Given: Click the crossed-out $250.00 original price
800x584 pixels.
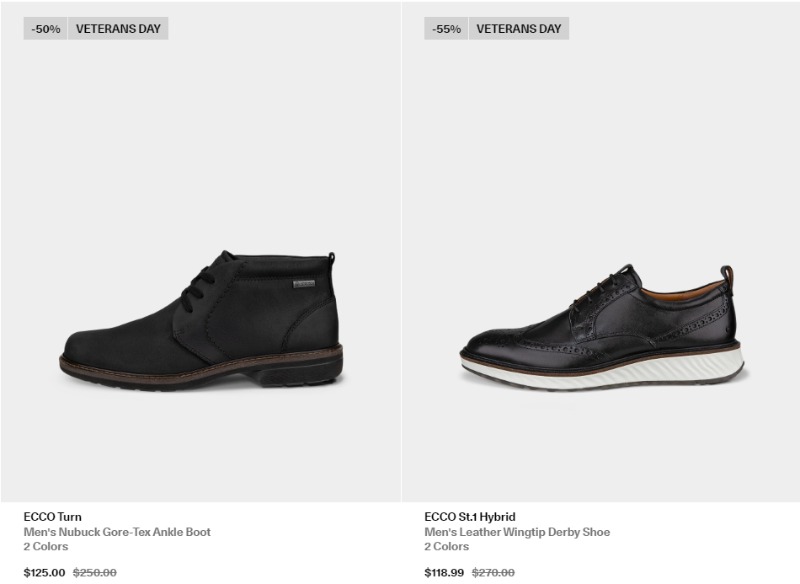Looking at the screenshot, I should (95, 572).
